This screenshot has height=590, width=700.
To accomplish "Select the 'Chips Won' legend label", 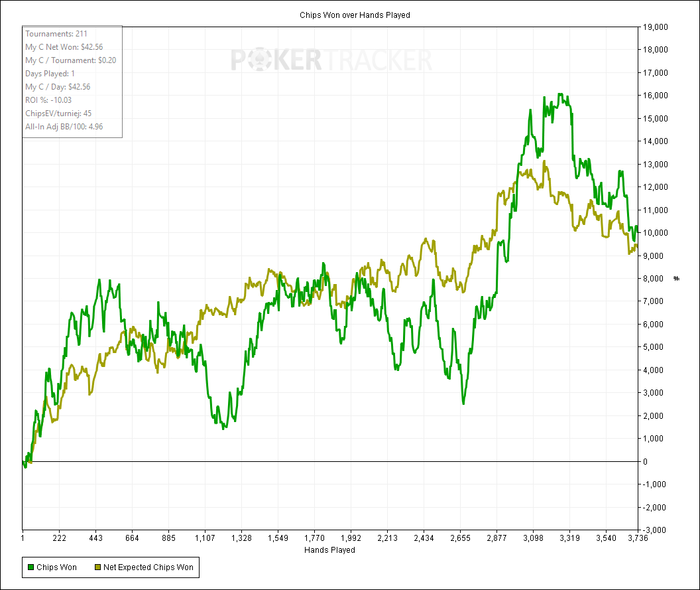I will tap(57, 567).
